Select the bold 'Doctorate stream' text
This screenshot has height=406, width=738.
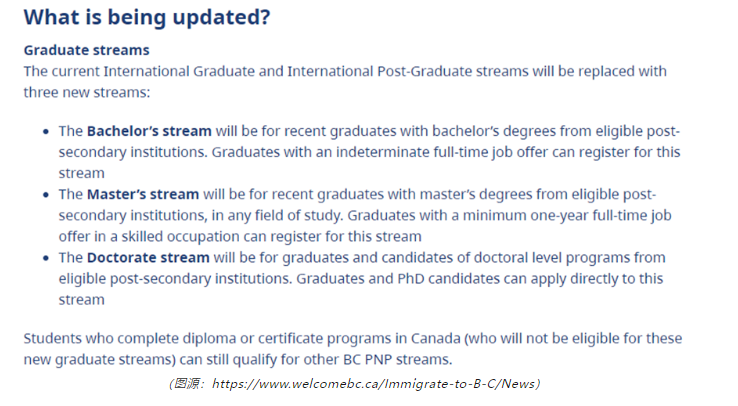point(148,257)
